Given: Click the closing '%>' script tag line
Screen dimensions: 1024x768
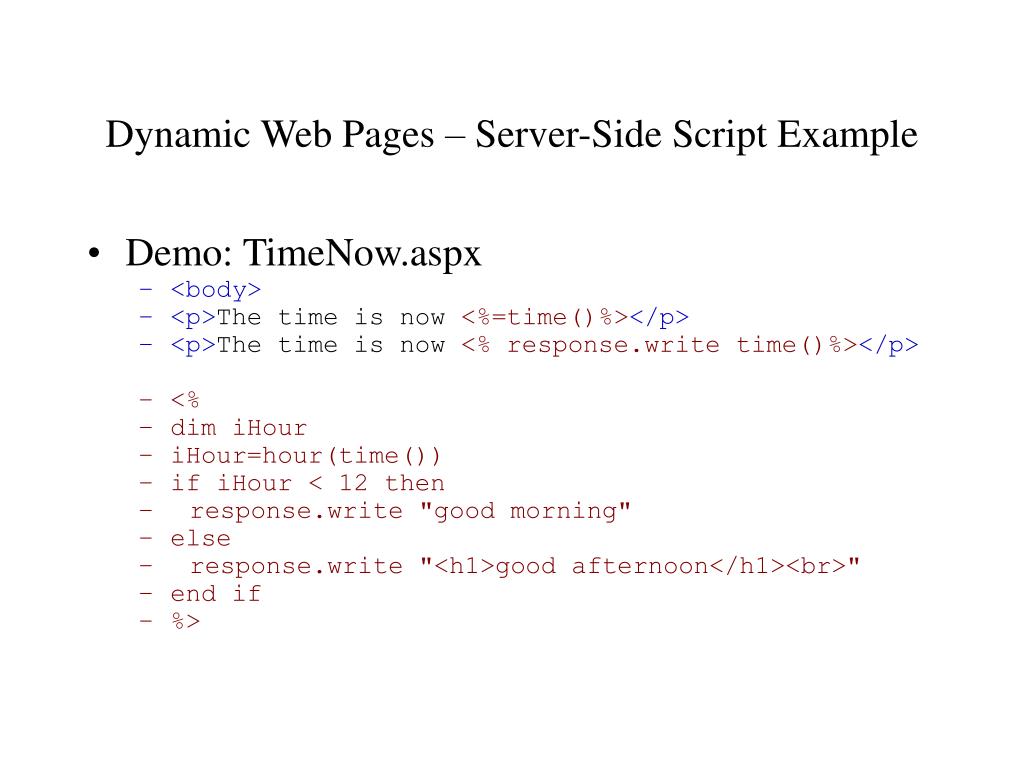Looking at the screenshot, I should click(185, 621).
